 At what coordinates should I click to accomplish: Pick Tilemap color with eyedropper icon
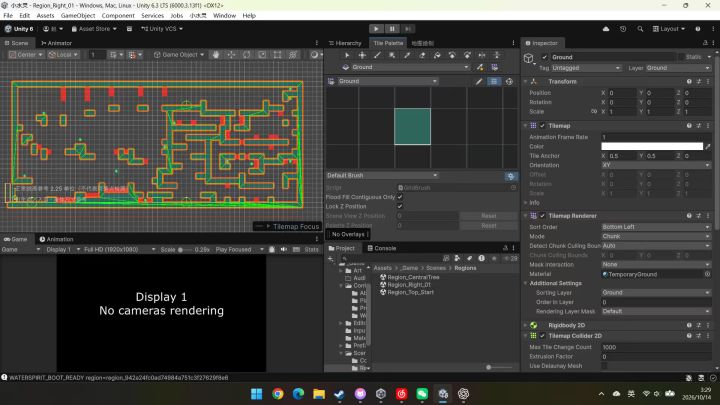point(708,146)
